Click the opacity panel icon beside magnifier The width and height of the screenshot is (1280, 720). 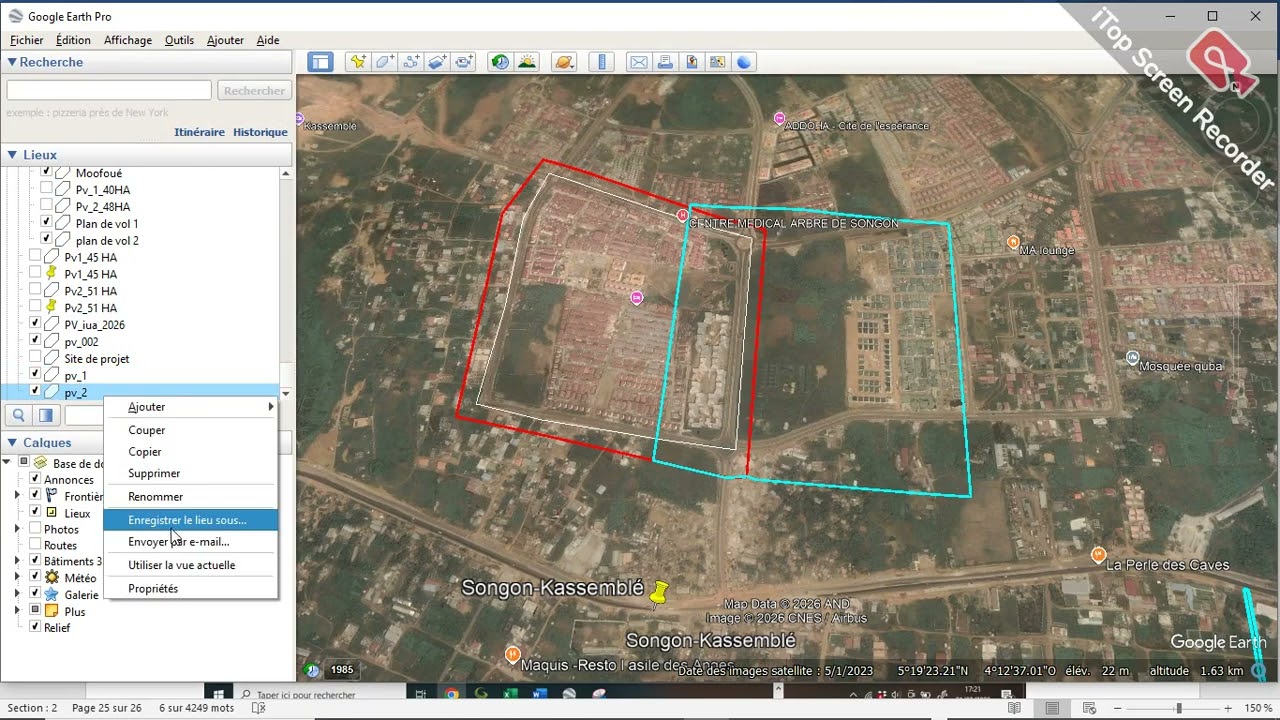[x=45, y=415]
